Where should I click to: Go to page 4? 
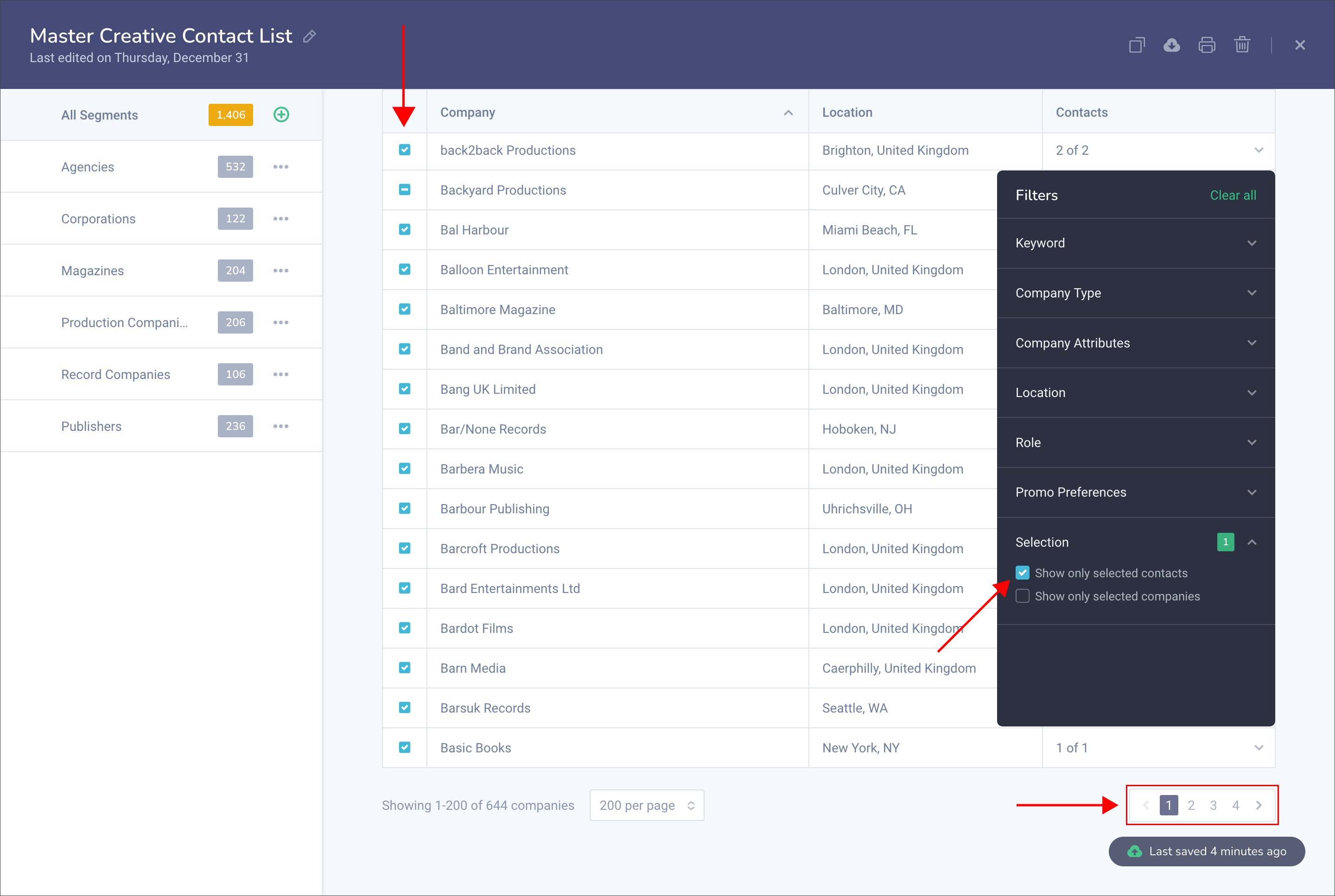click(x=1235, y=805)
